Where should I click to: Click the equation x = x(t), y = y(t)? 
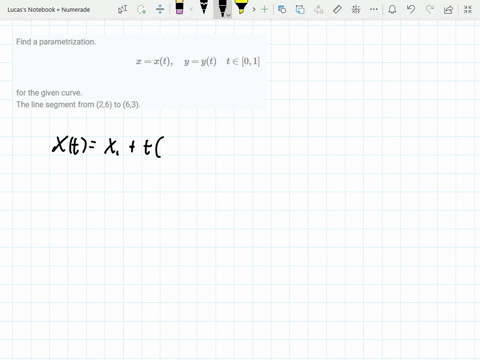point(176,61)
